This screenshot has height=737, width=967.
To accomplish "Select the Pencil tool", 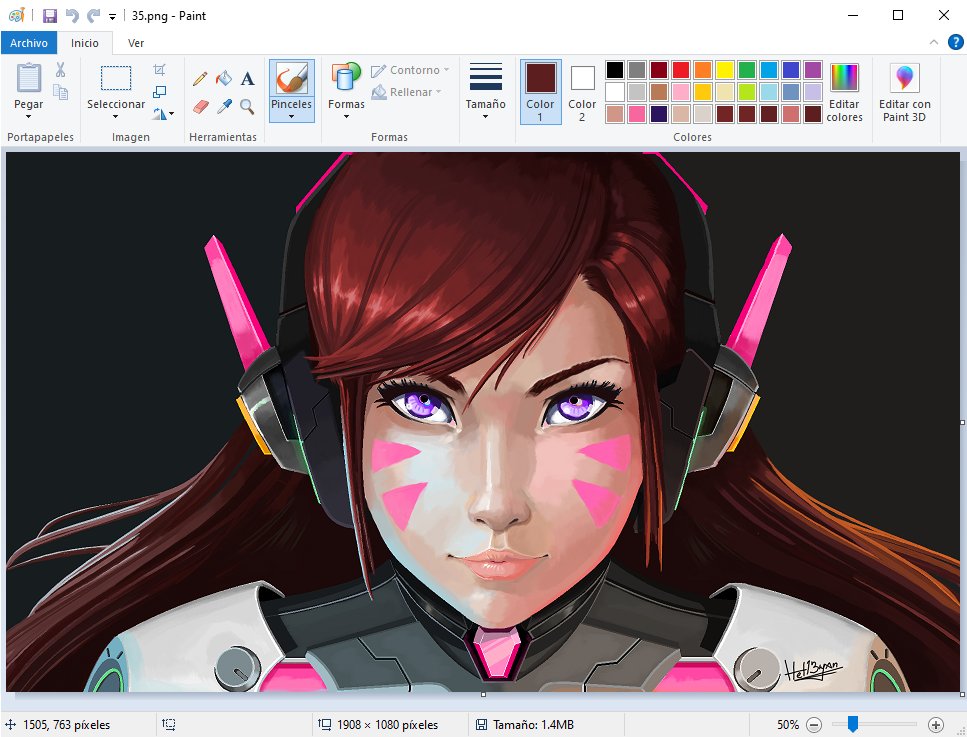I will coord(200,78).
